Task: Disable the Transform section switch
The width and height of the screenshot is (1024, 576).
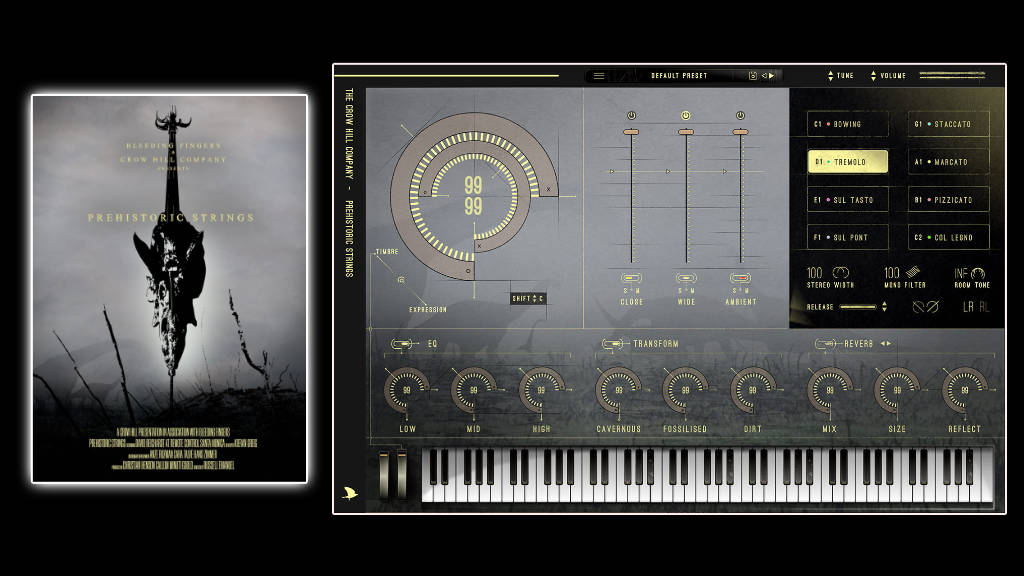Action: pyautogui.click(x=611, y=344)
